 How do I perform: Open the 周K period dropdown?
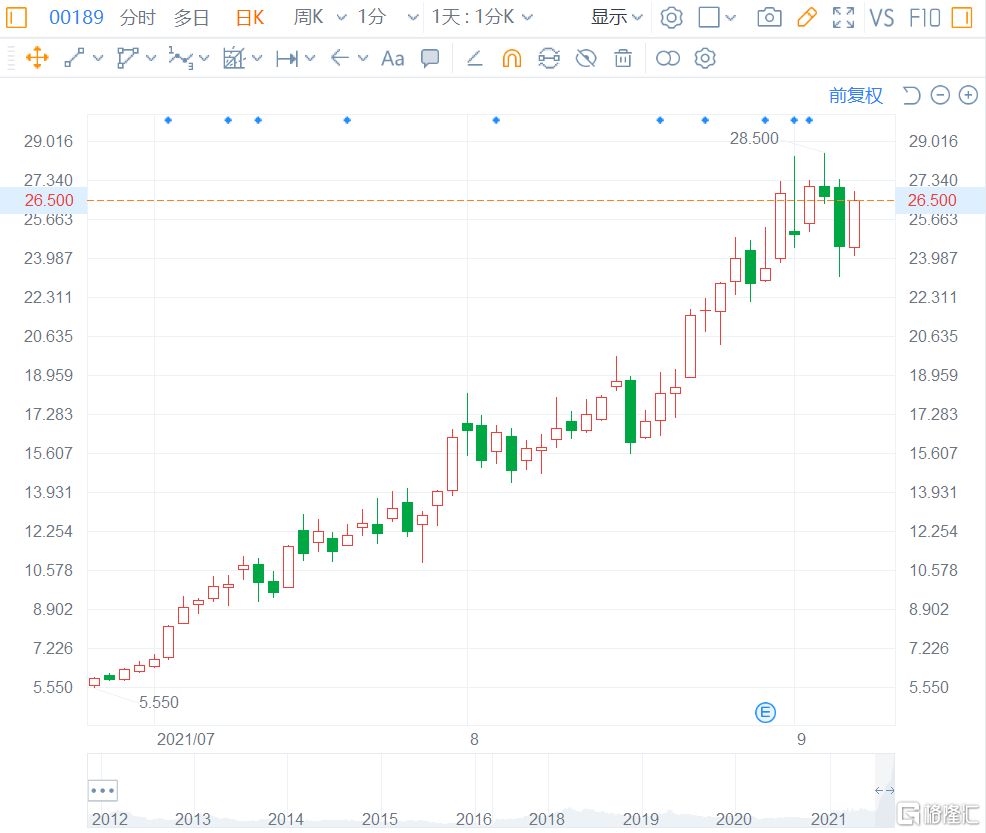point(319,17)
